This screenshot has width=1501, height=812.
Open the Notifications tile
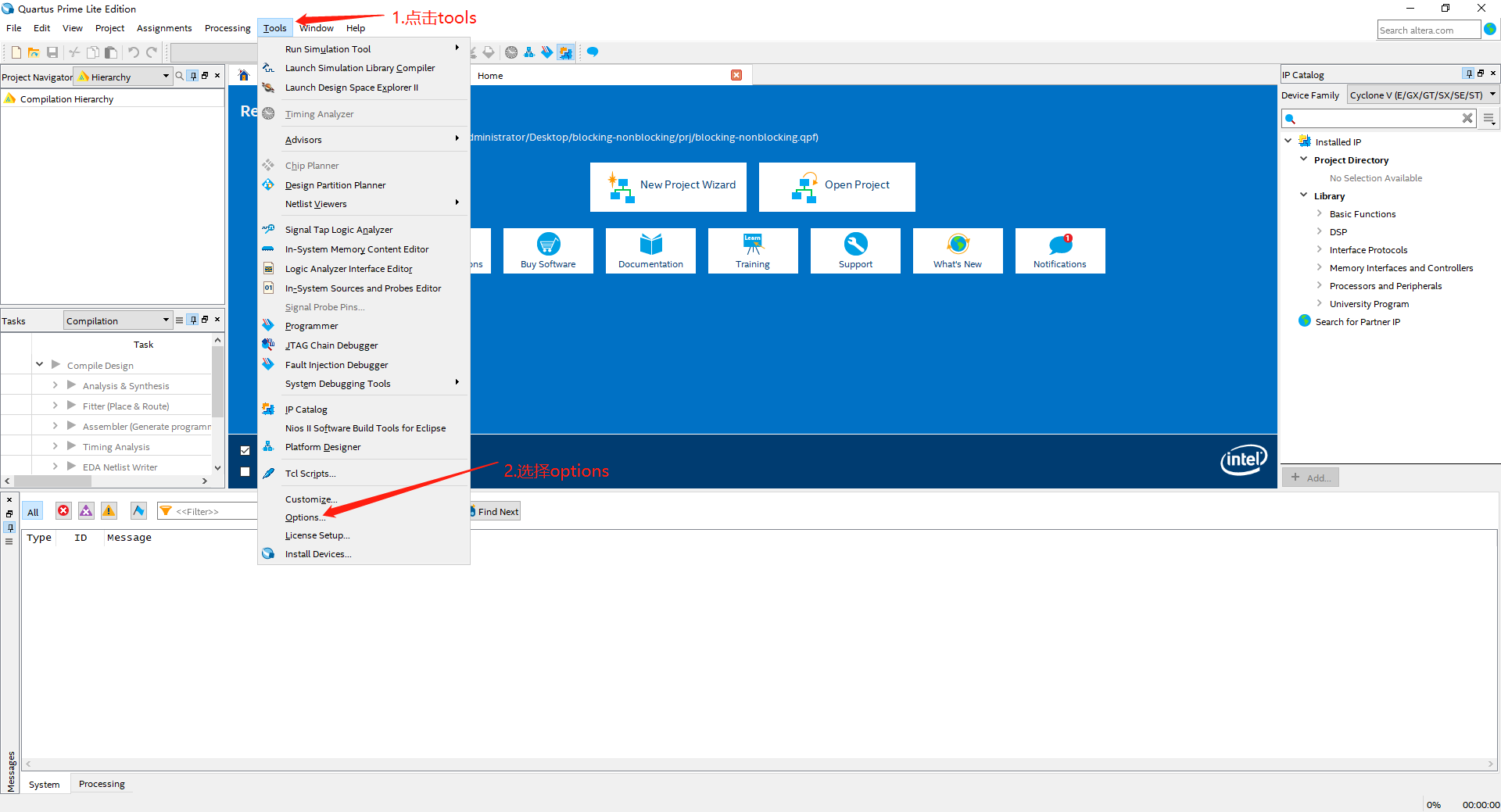point(1060,251)
